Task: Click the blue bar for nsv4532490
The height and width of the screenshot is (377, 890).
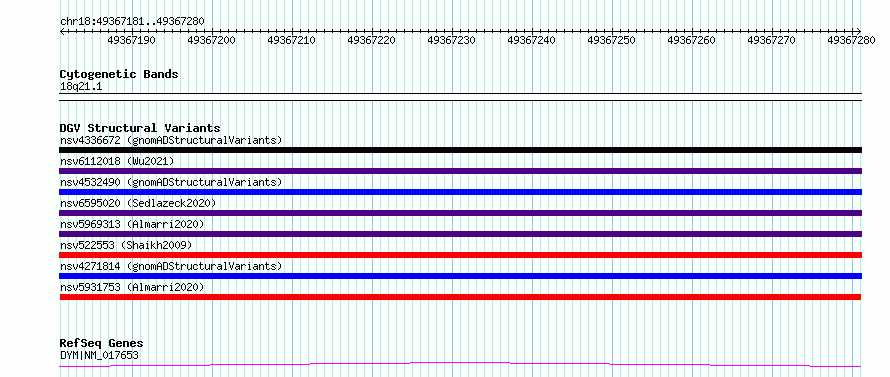Action: [x=460, y=192]
